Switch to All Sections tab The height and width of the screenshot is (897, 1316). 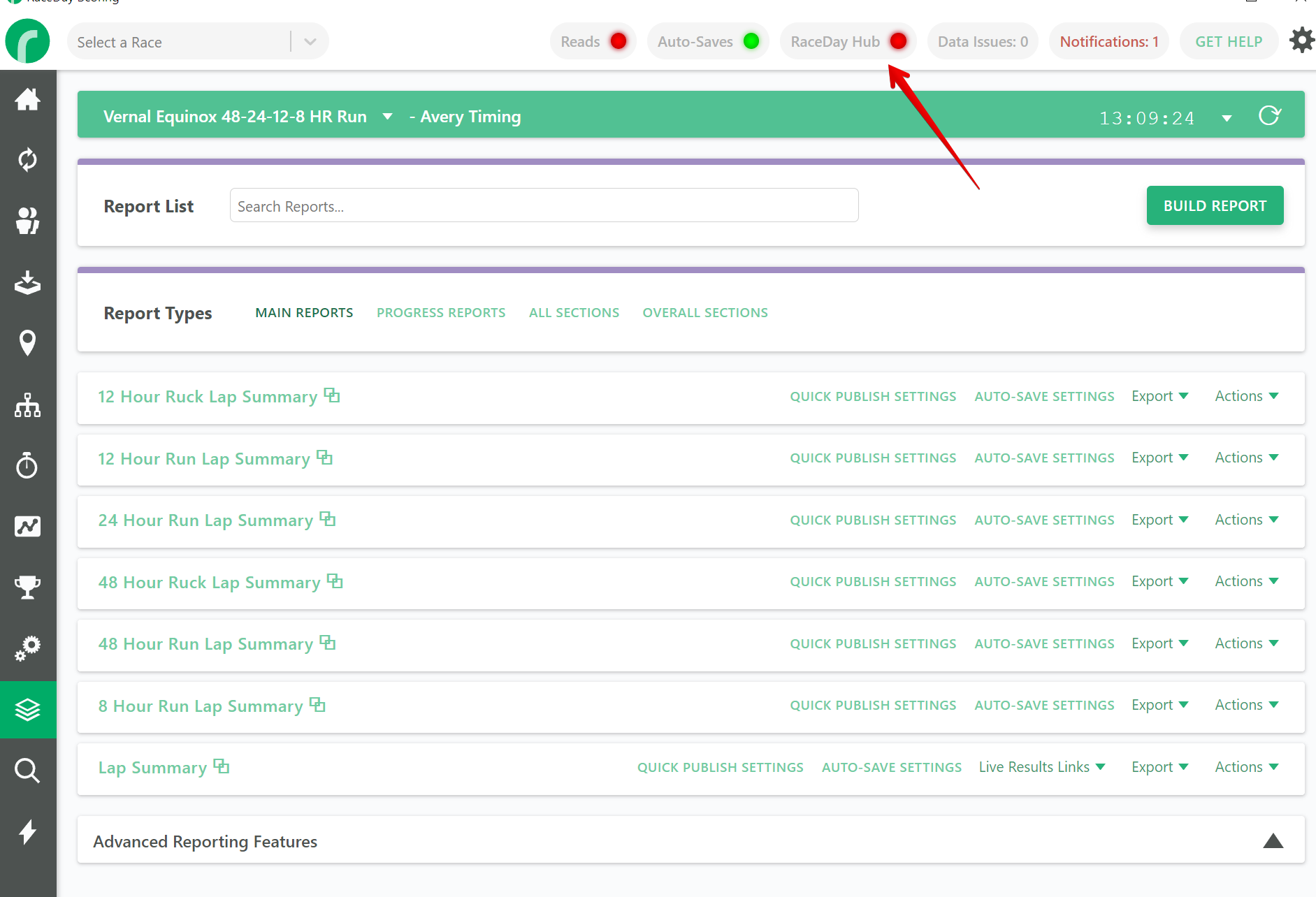[x=574, y=313]
